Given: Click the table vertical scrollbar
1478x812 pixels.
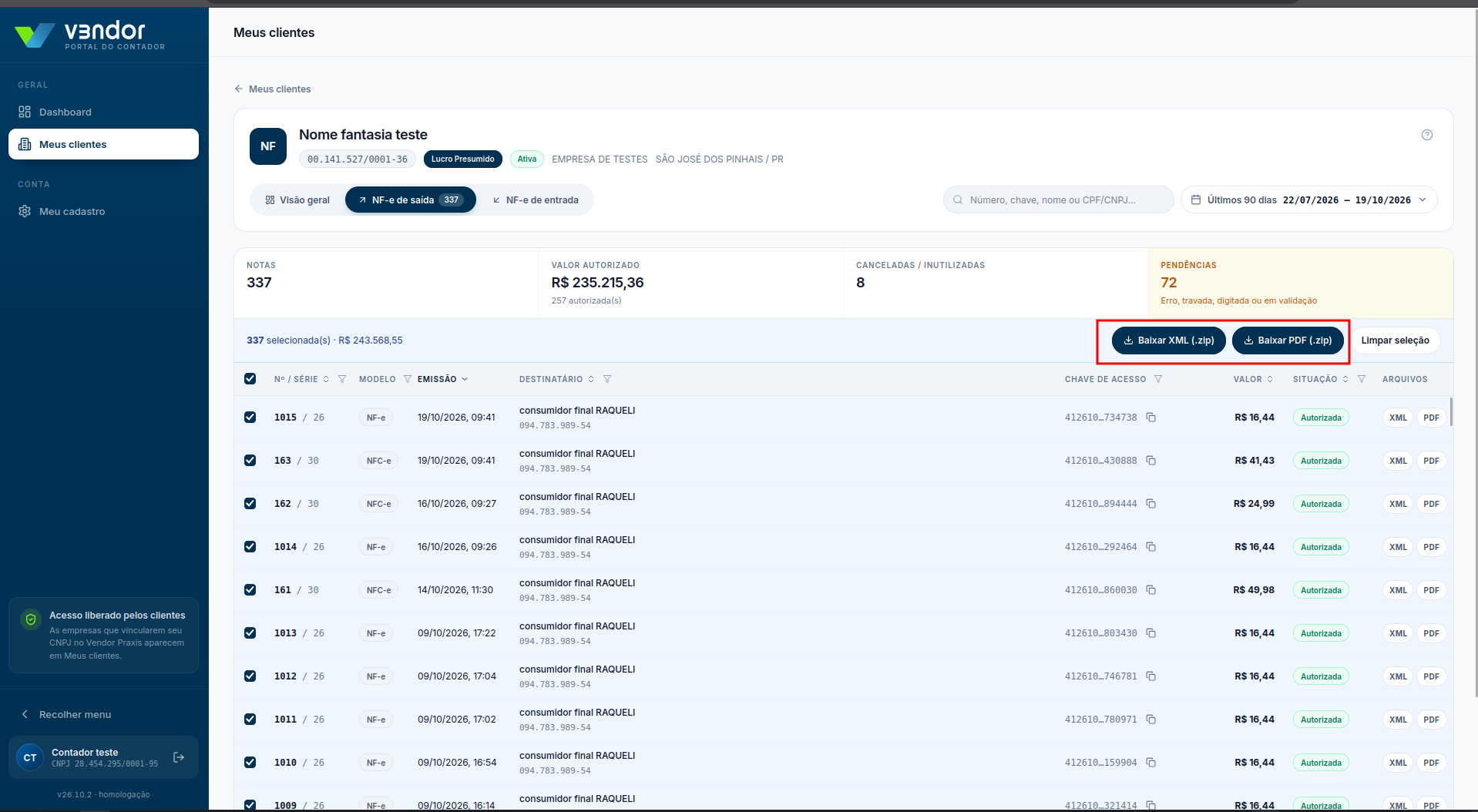Looking at the screenshot, I should point(1451,411).
